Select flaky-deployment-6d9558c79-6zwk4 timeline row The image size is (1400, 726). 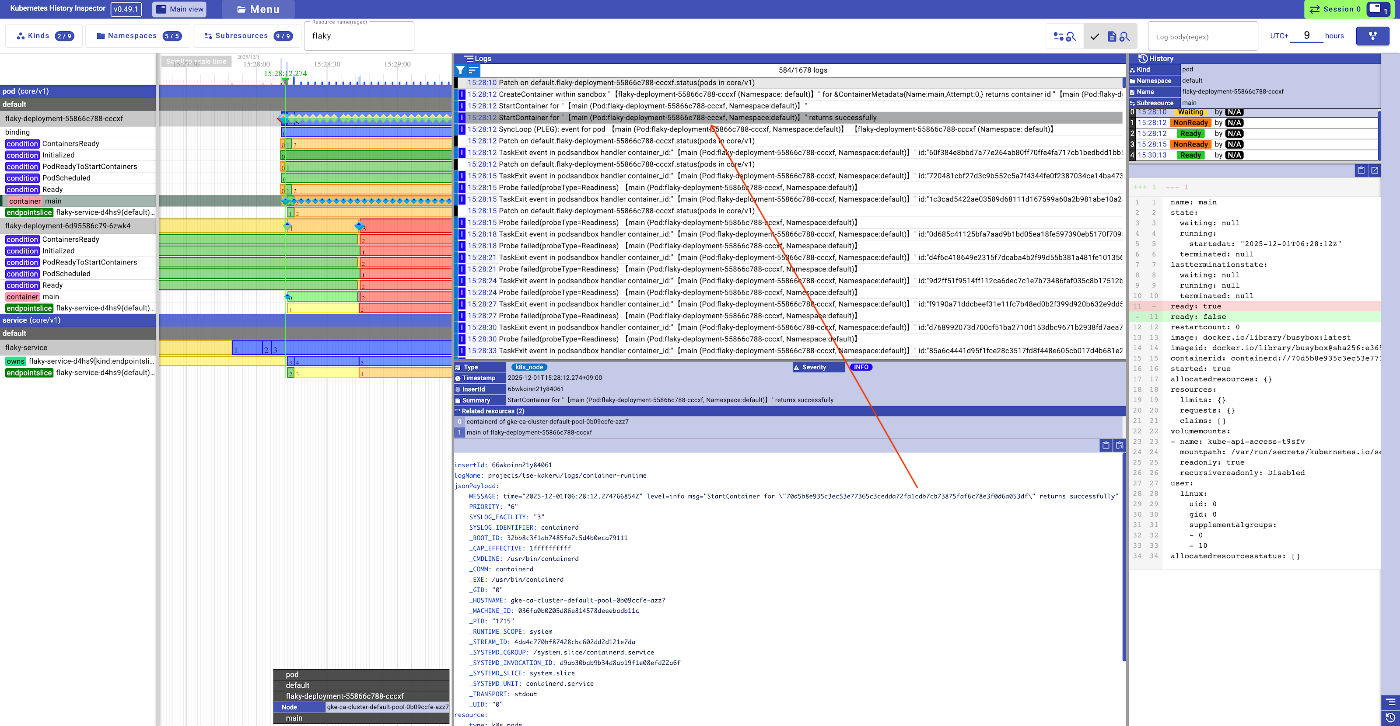79,226
